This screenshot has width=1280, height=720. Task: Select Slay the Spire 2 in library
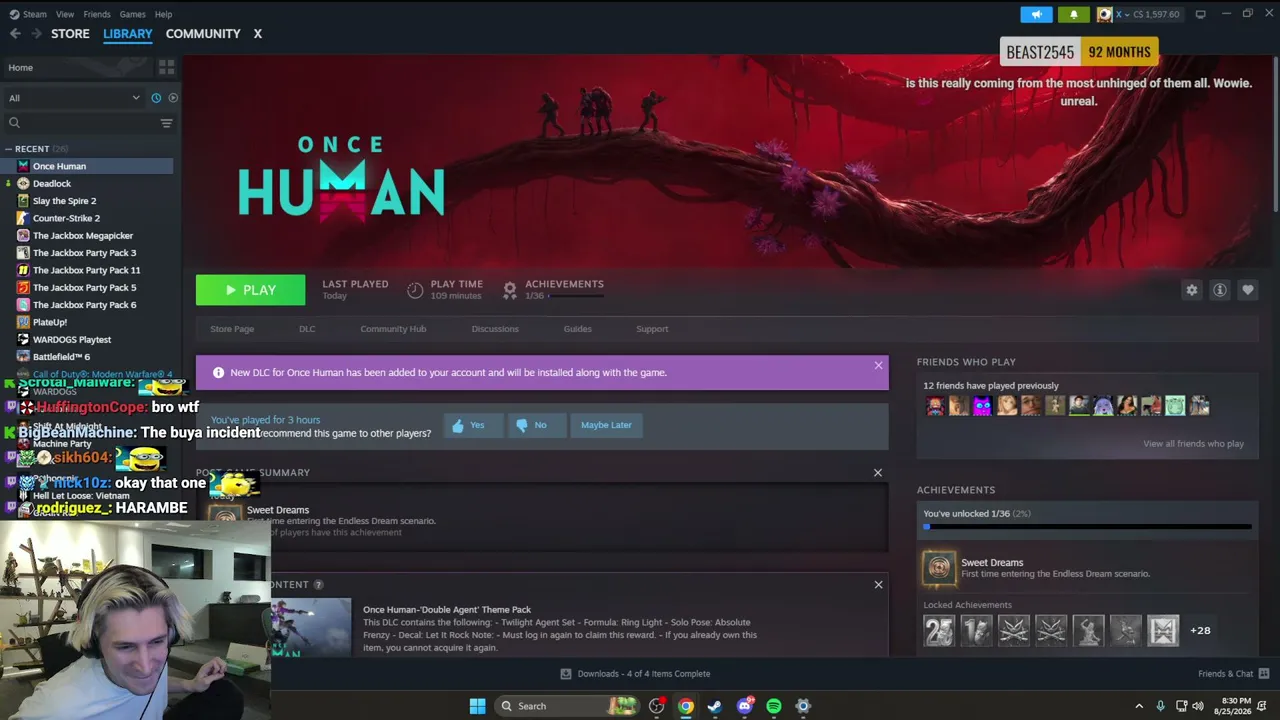pos(88,201)
